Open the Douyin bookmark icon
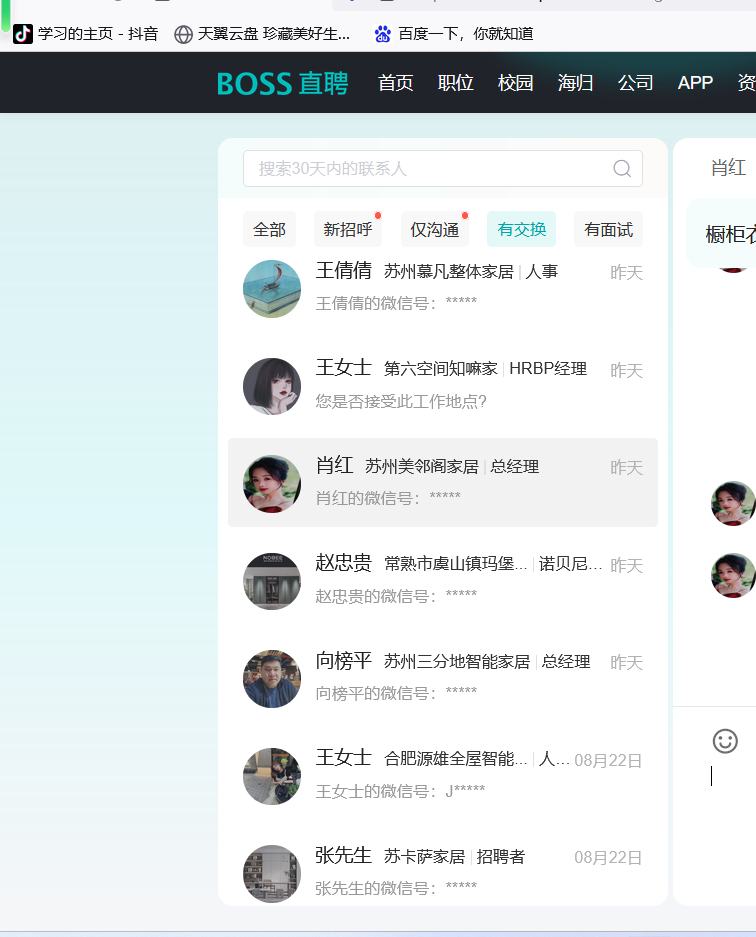 pyautogui.click(x=23, y=34)
